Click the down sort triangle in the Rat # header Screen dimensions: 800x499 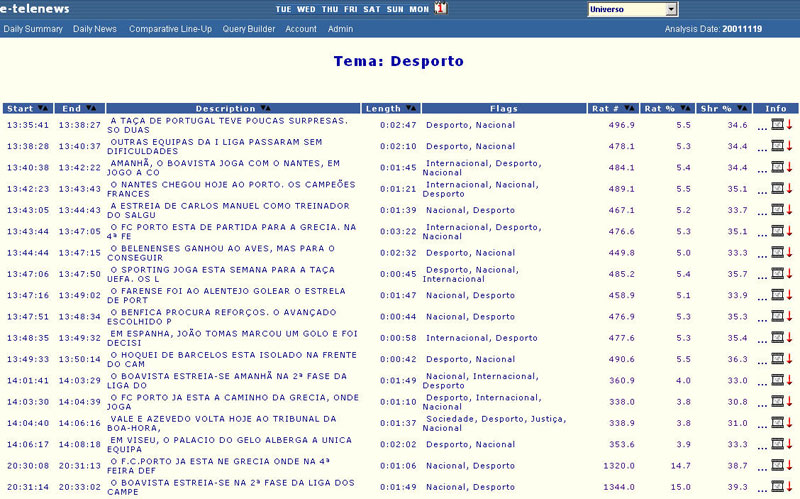click(x=627, y=108)
